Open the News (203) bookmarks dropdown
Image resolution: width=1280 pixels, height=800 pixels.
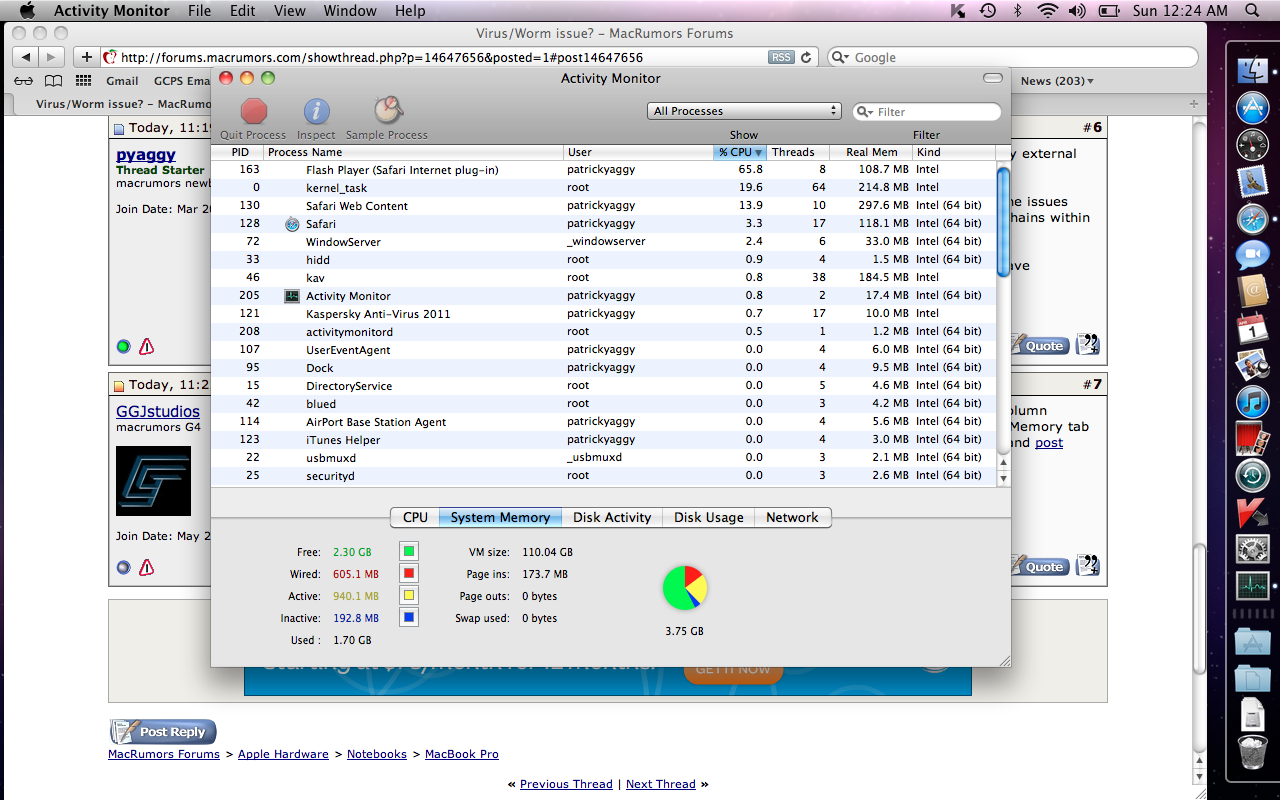[1057, 81]
